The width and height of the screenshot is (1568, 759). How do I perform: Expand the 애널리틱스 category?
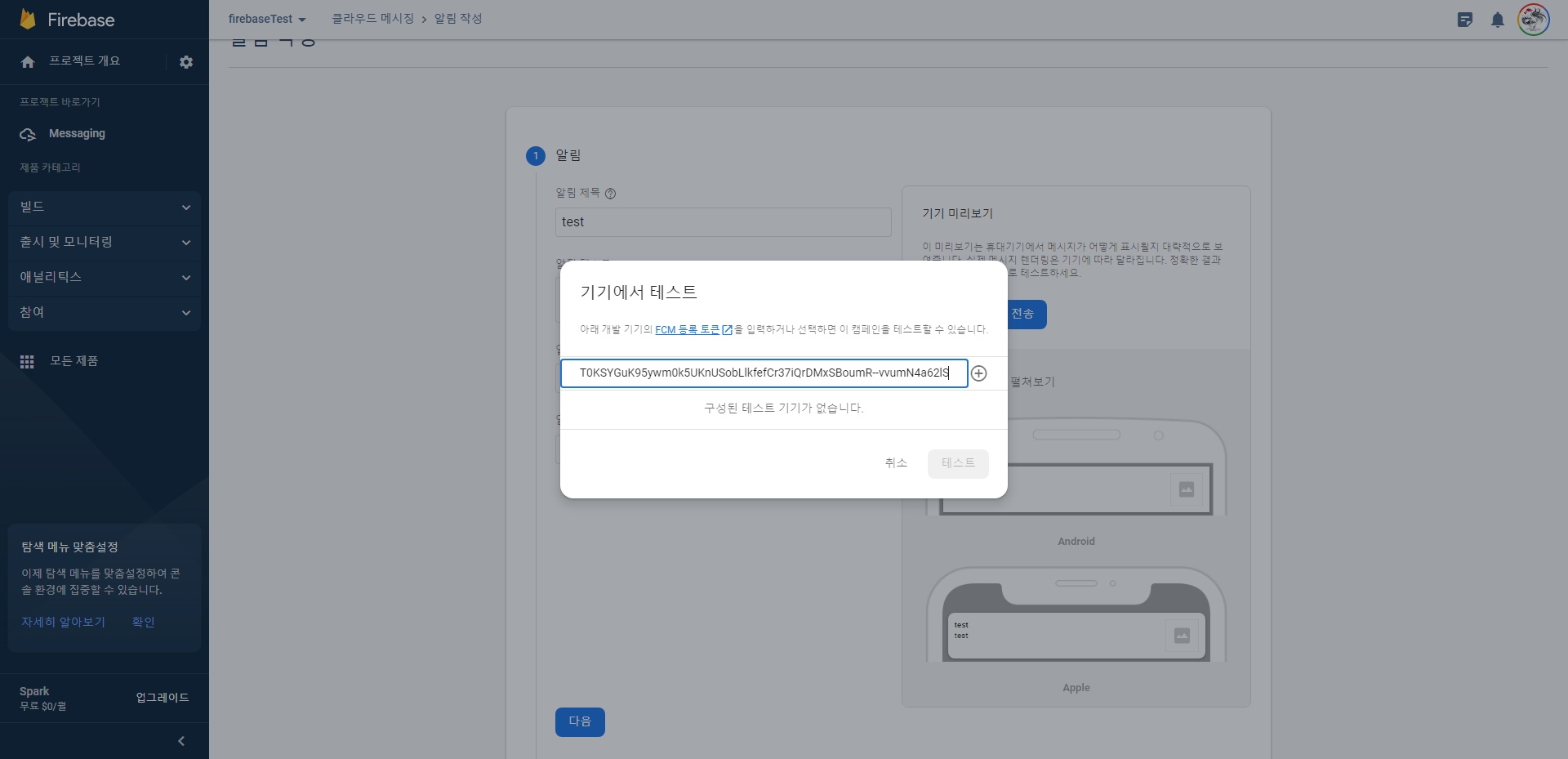(105, 278)
